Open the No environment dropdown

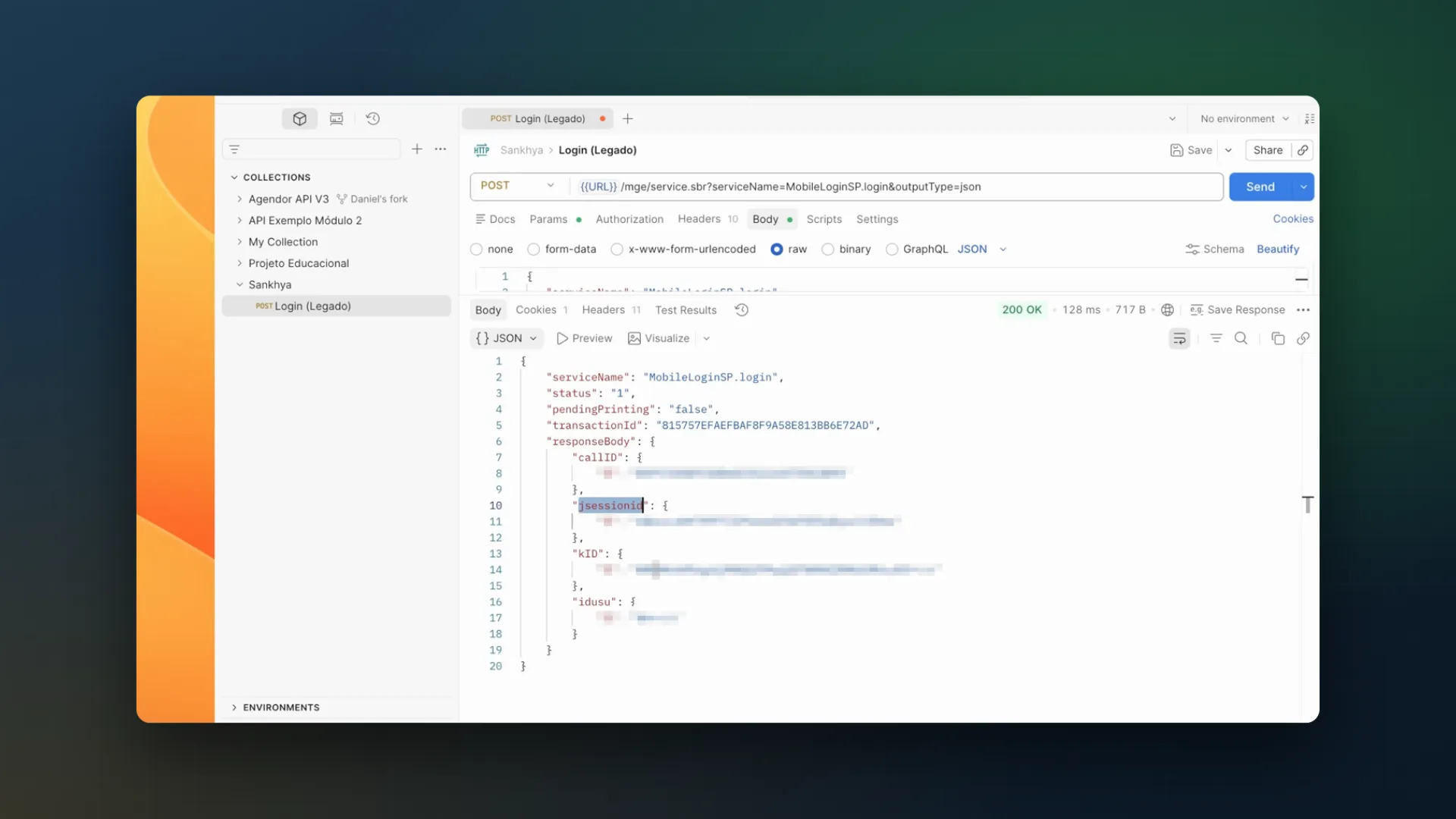[1244, 118]
